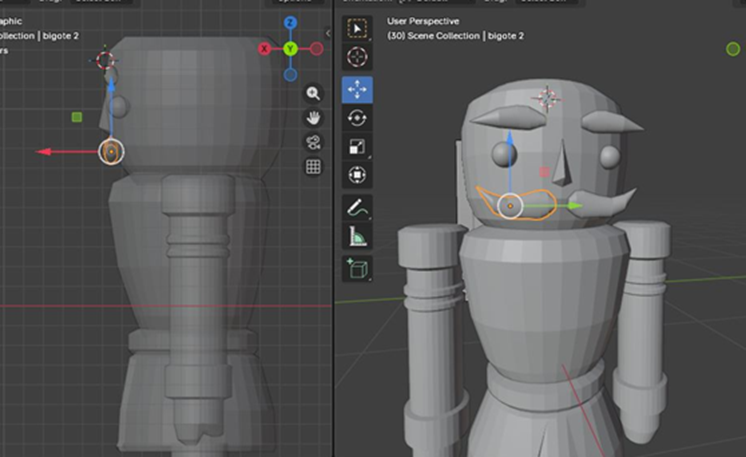
Task: Click the zoom magnifier in left viewport
Action: click(313, 93)
